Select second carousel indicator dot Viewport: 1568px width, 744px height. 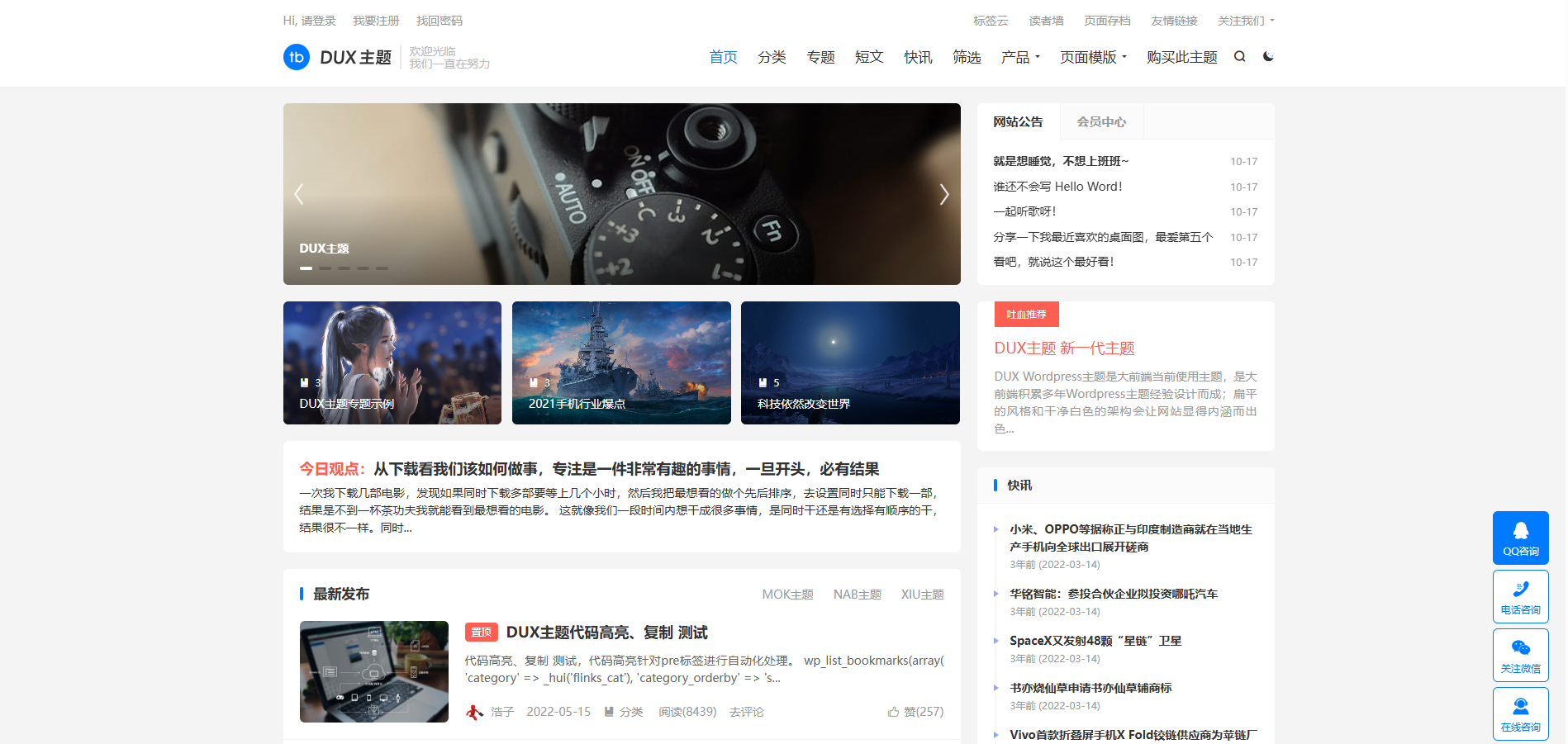click(x=325, y=268)
